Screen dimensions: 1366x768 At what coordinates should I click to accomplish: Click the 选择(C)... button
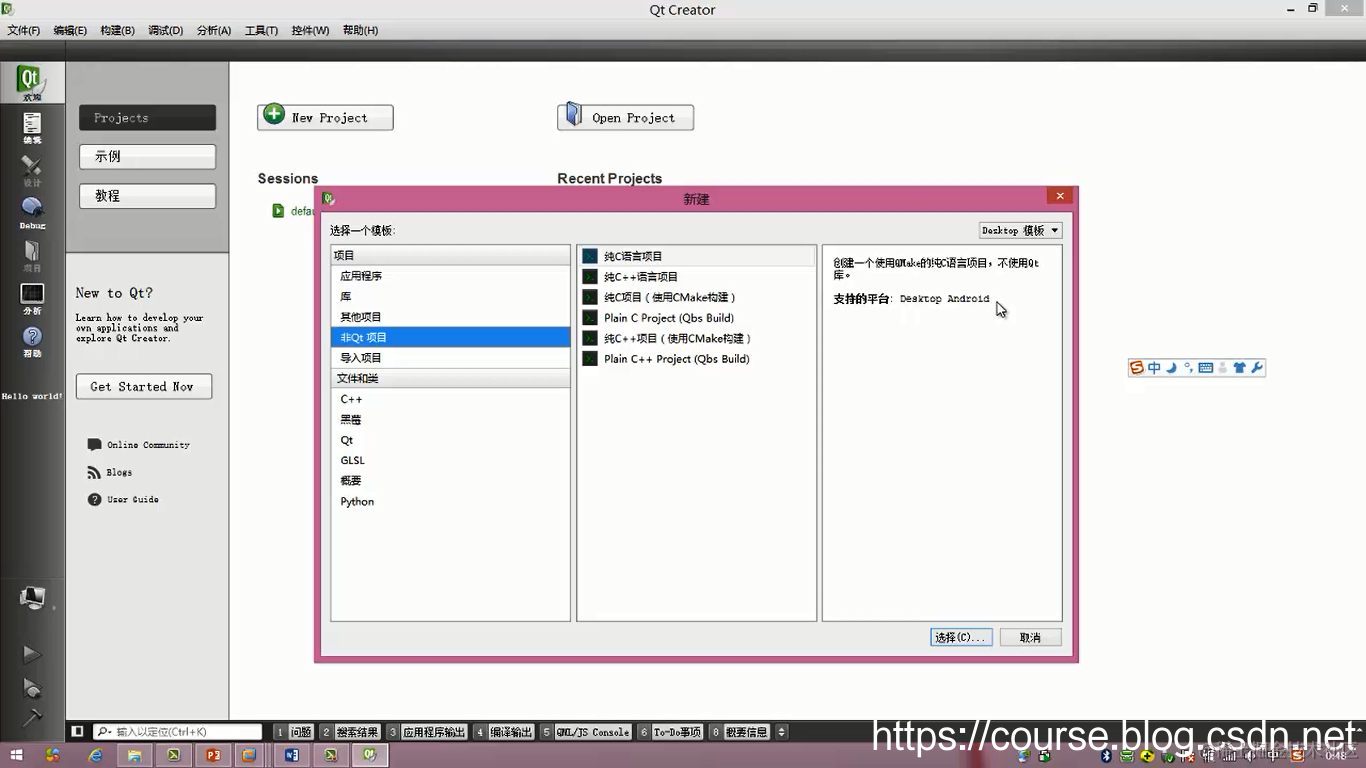(961, 637)
